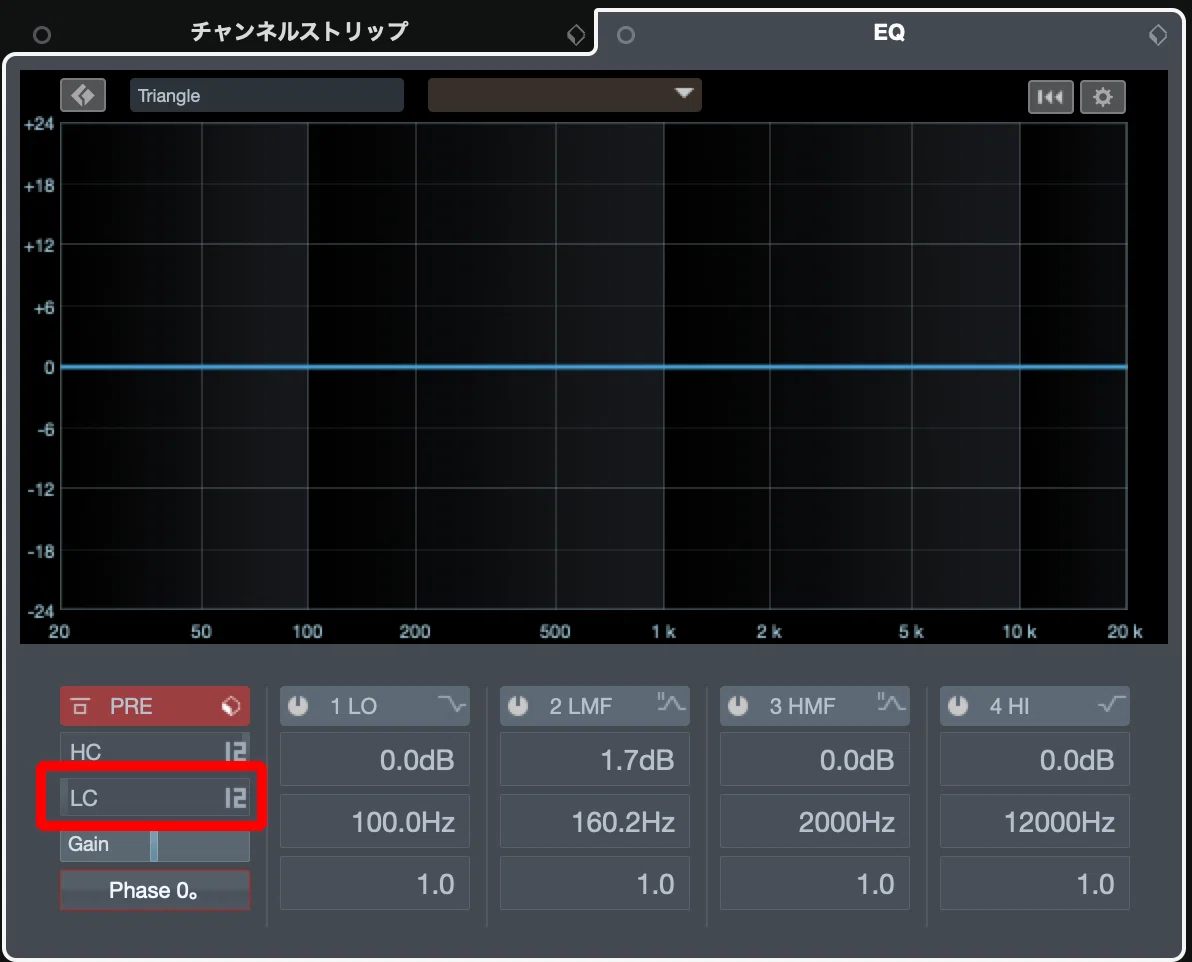Click the 2 LMF band label

click(580, 706)
